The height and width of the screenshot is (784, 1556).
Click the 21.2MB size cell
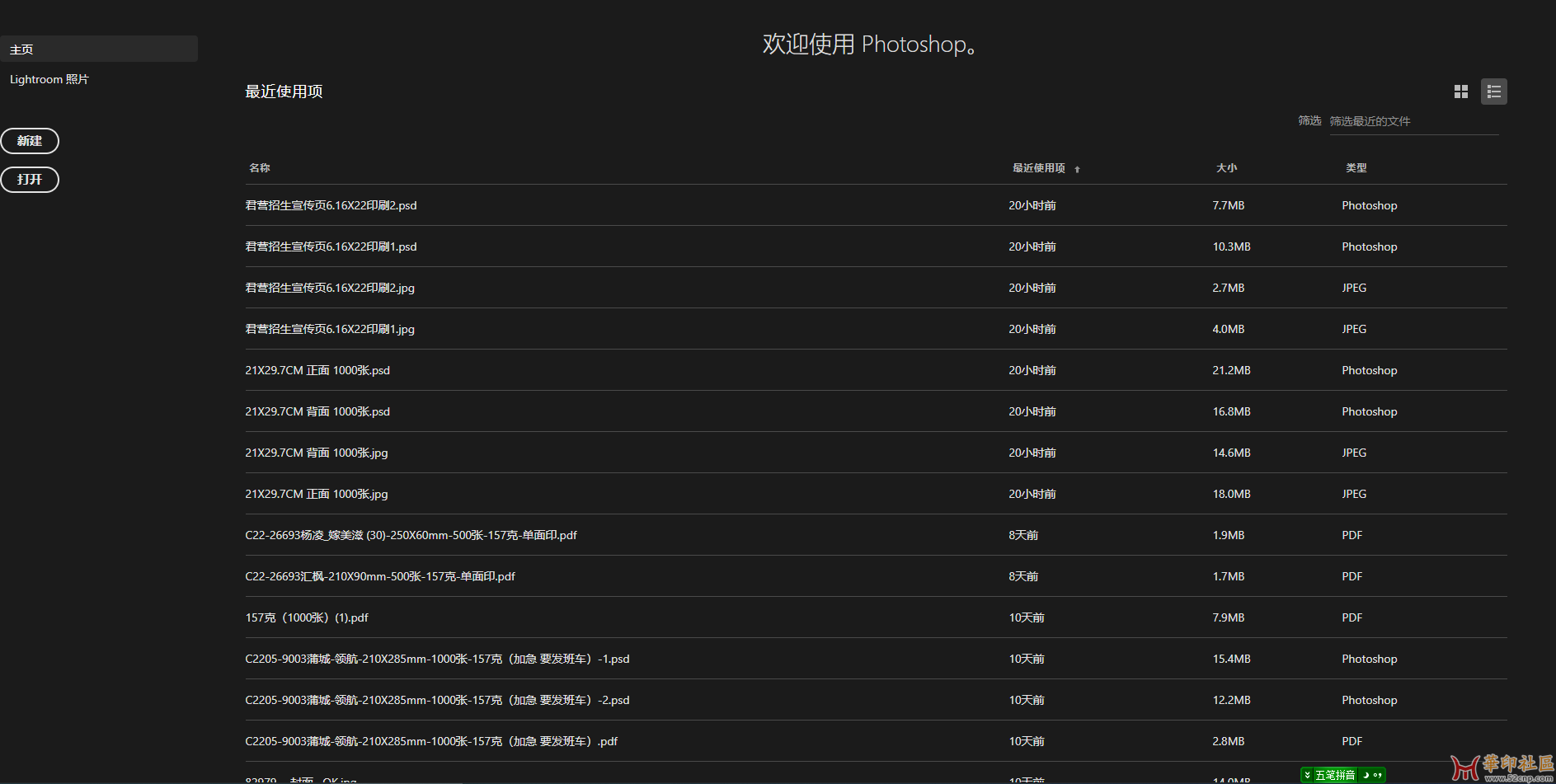click(1231, 370)
